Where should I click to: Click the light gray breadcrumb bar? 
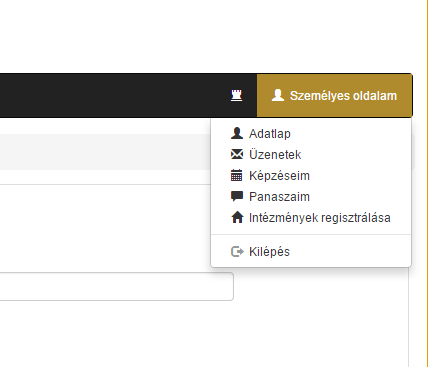105,152
